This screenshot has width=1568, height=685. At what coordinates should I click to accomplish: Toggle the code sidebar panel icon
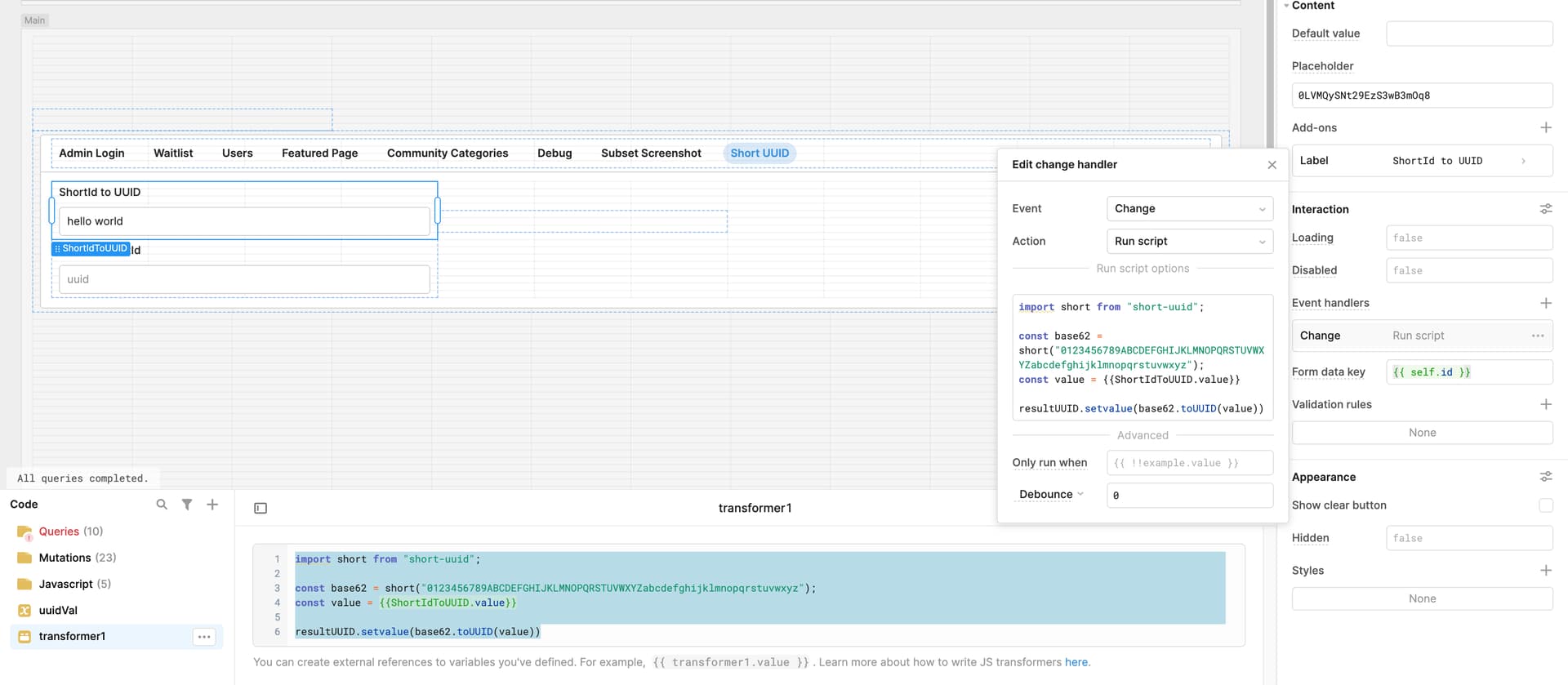[261, 508]
